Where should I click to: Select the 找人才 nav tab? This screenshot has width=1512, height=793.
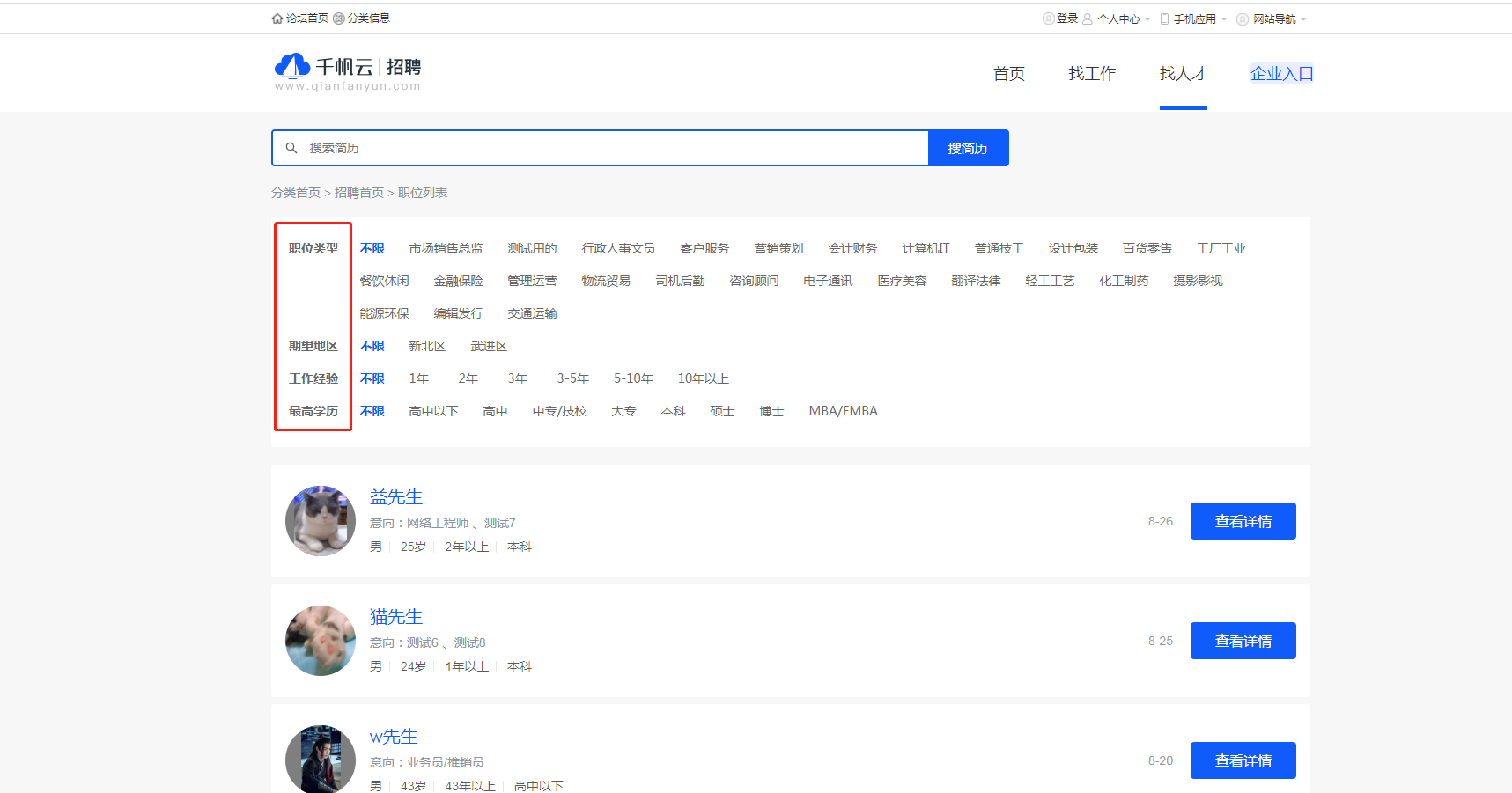[x=1183, y=74]
